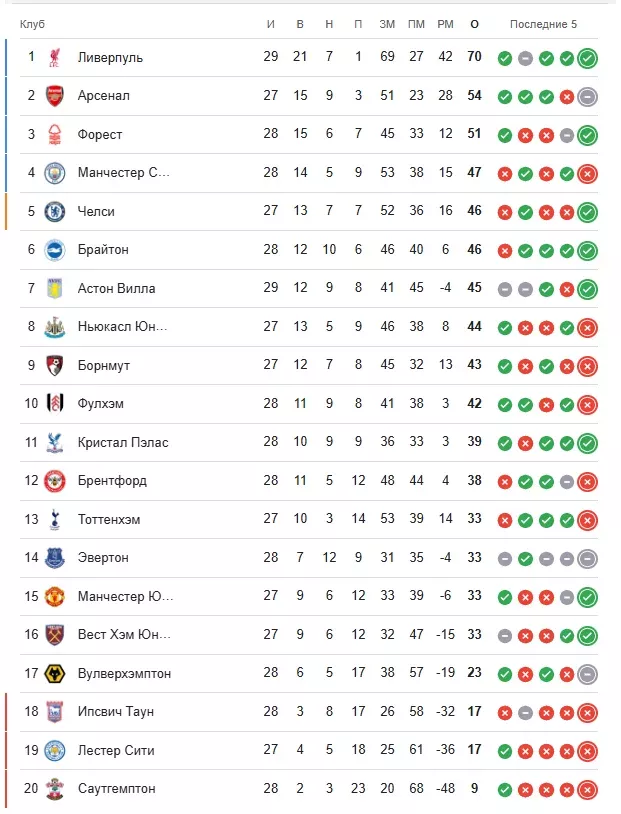Screen dimensions: 621x814
Task: Click Arsenal's latest circled draw result icon
Action: [x=587, y=97]
